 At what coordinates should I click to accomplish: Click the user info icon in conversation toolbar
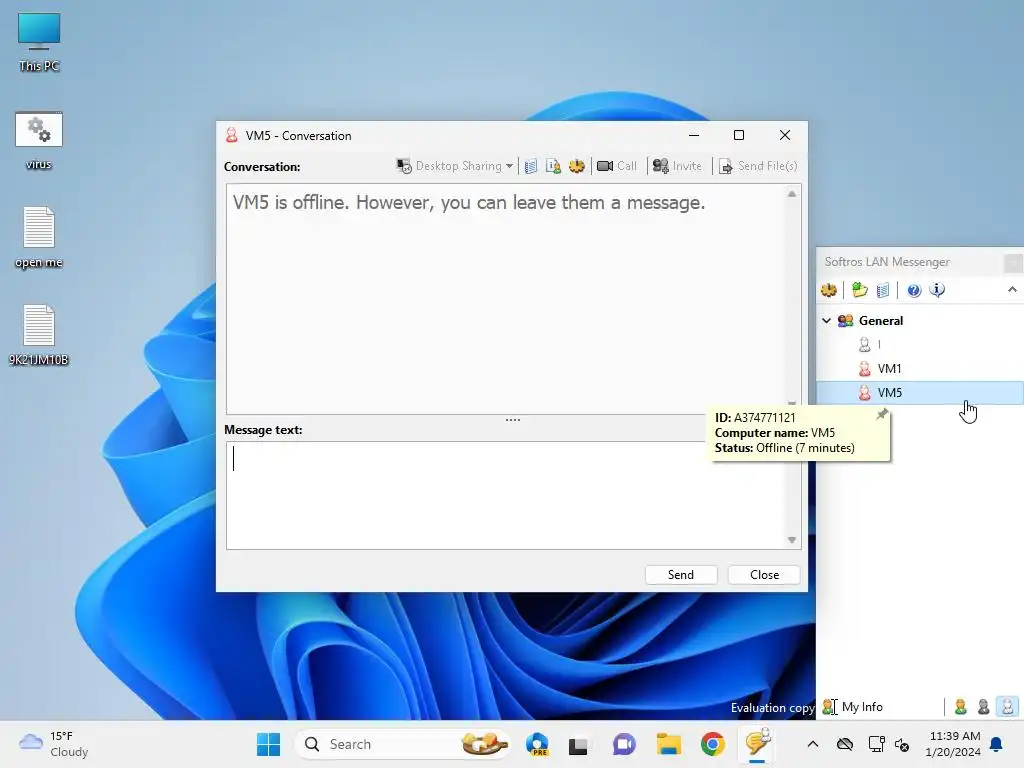[x=553, y=166]
